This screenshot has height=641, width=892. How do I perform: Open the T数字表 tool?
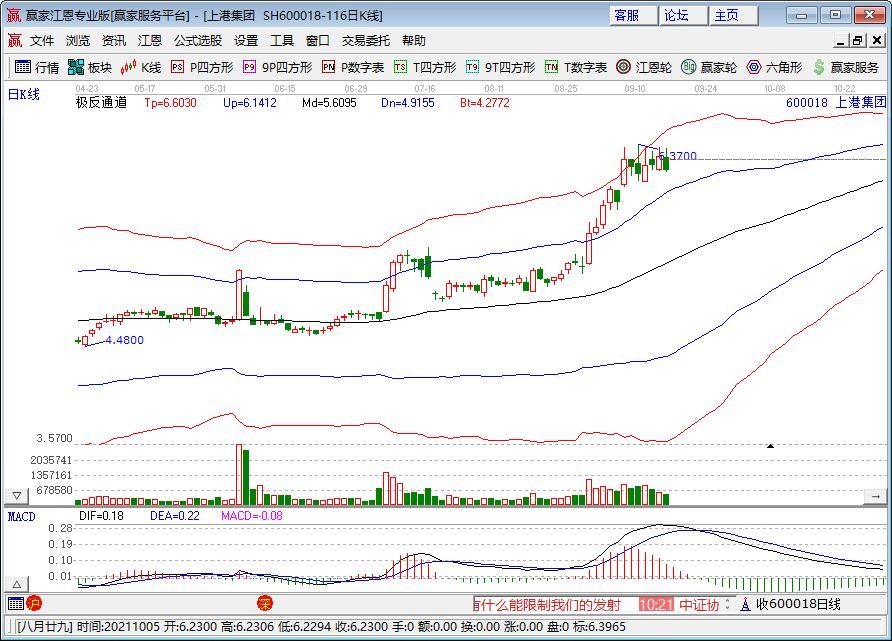pos(576,67)
